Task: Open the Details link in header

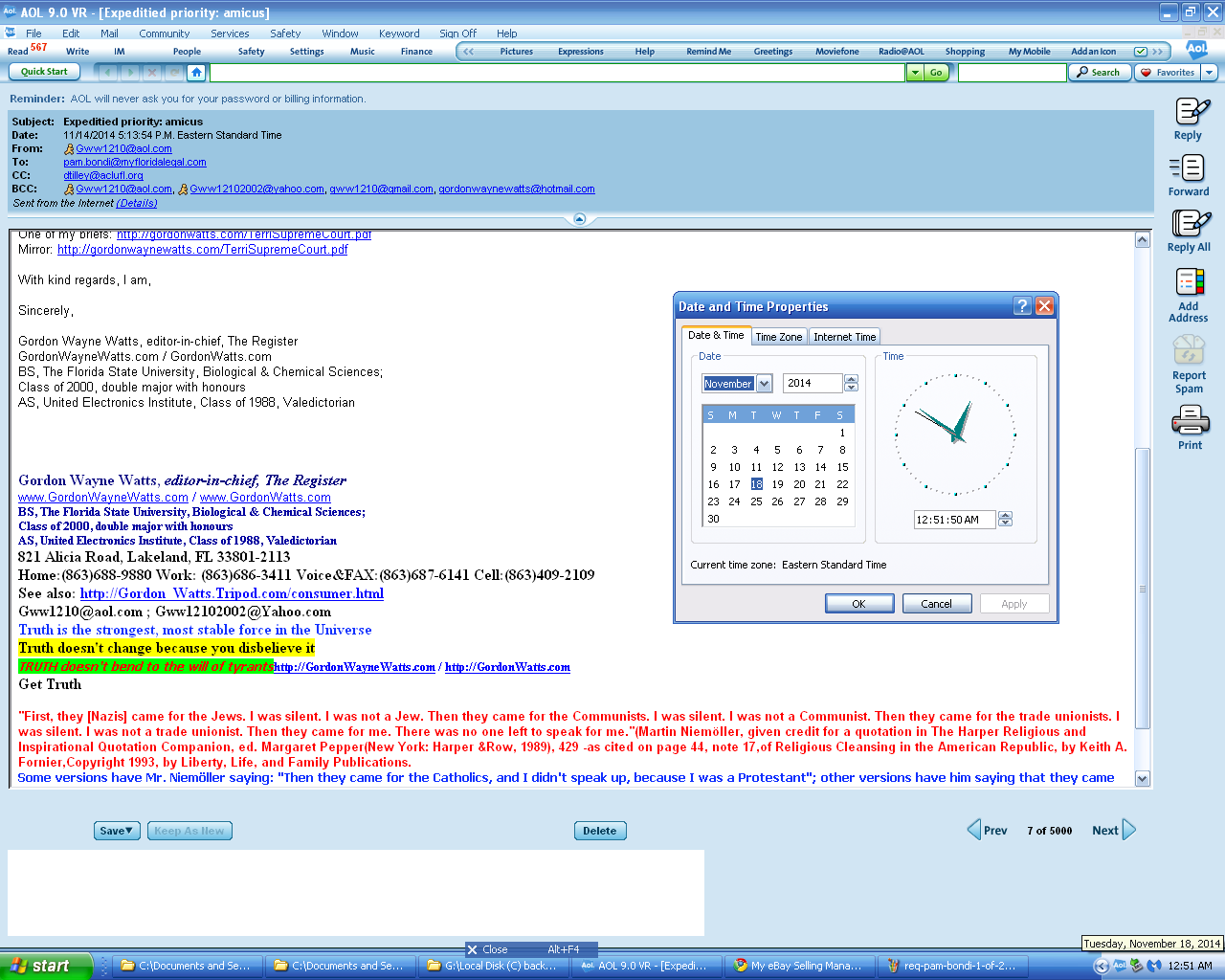Action: click(x=138, y=203)
